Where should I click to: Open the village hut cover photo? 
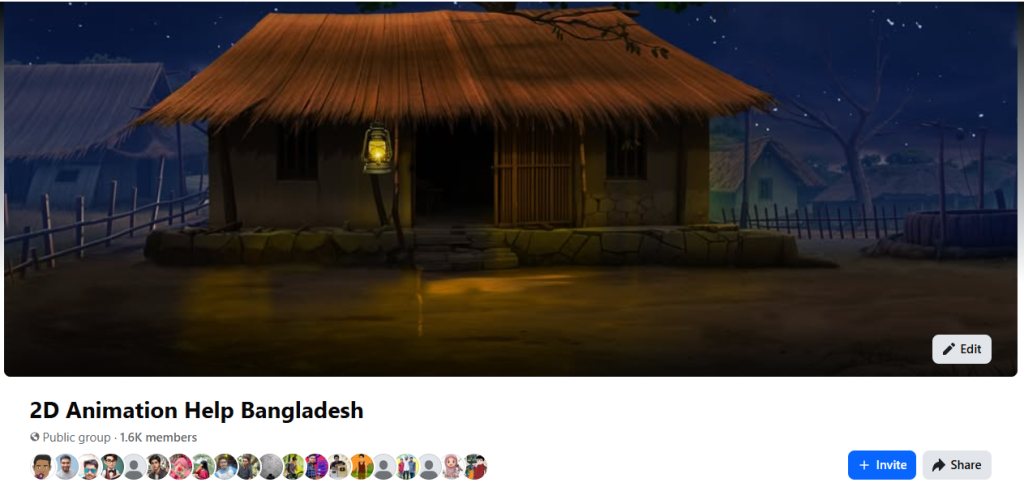[x=511, y=188]
